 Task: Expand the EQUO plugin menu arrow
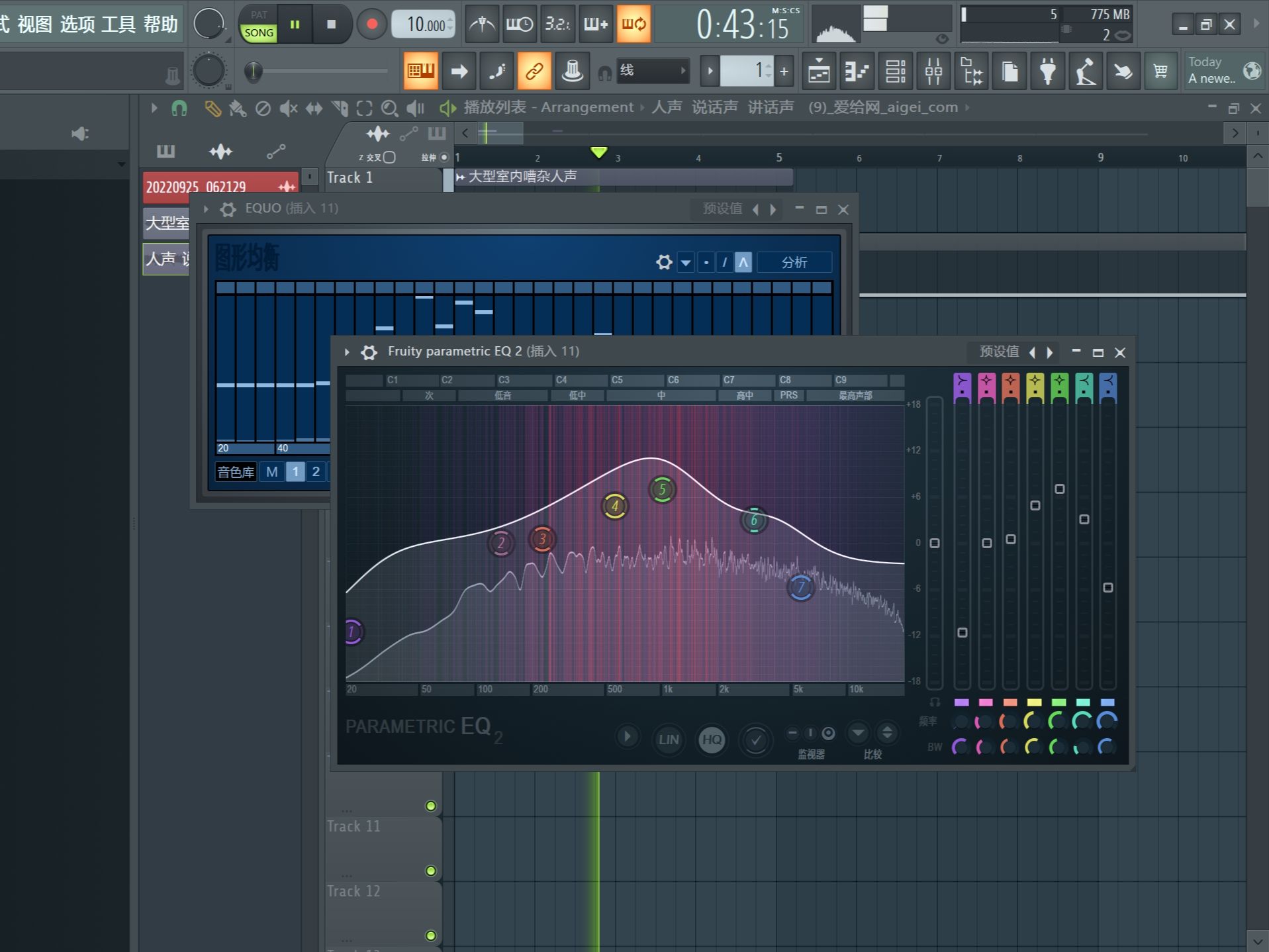click(206, 209)
